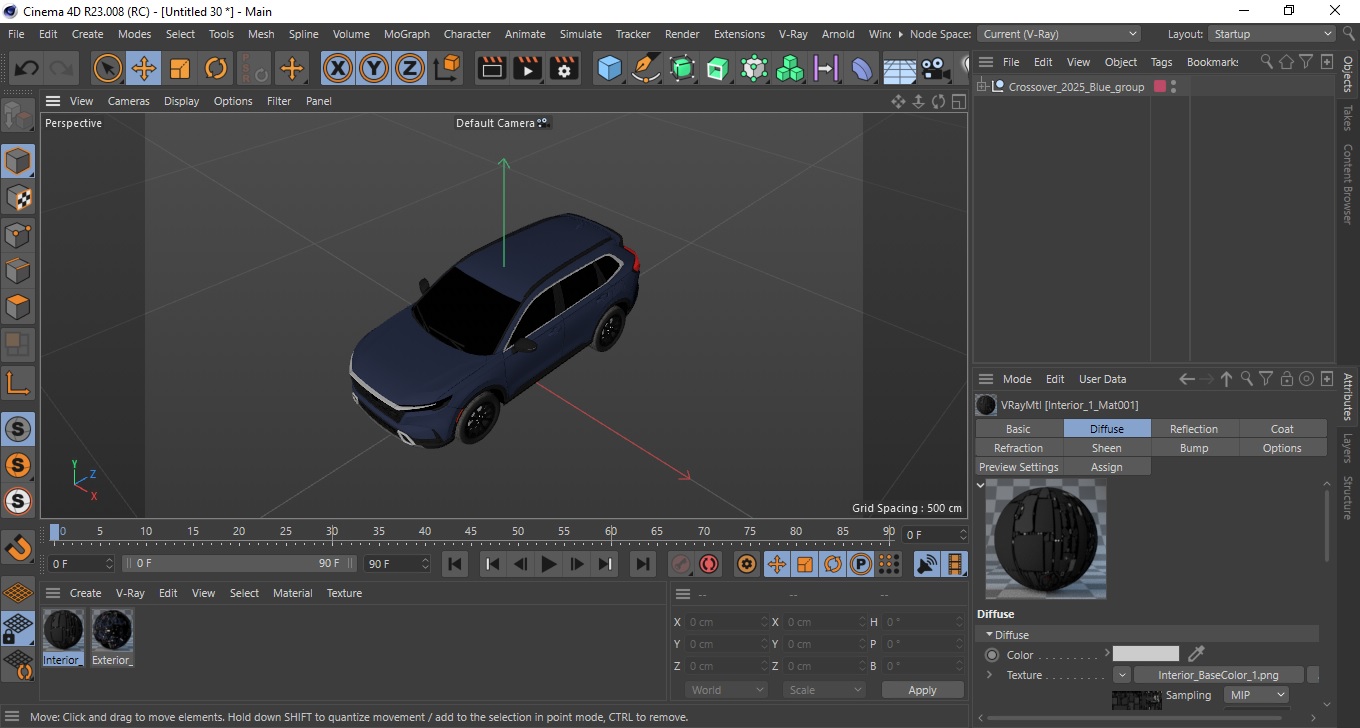Screen dimensions: 1360x728
Task: Render to Picture Viewer
Action: [x=528, y=69]
